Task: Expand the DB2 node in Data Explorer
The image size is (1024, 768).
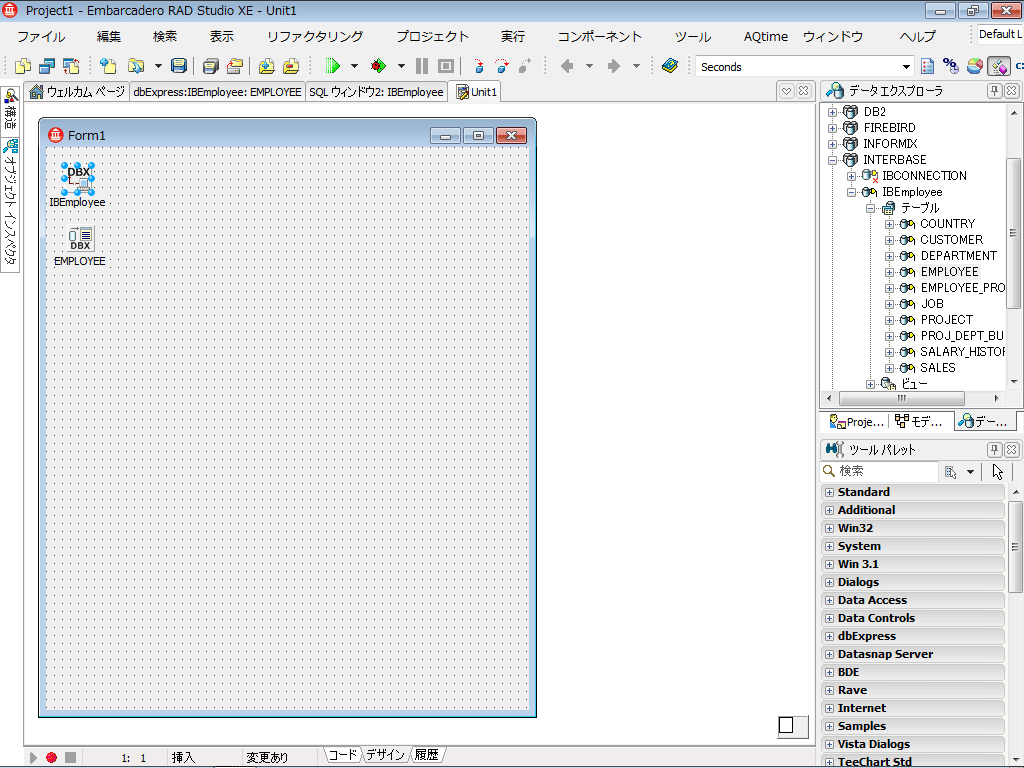Action: tap(832, 112)
